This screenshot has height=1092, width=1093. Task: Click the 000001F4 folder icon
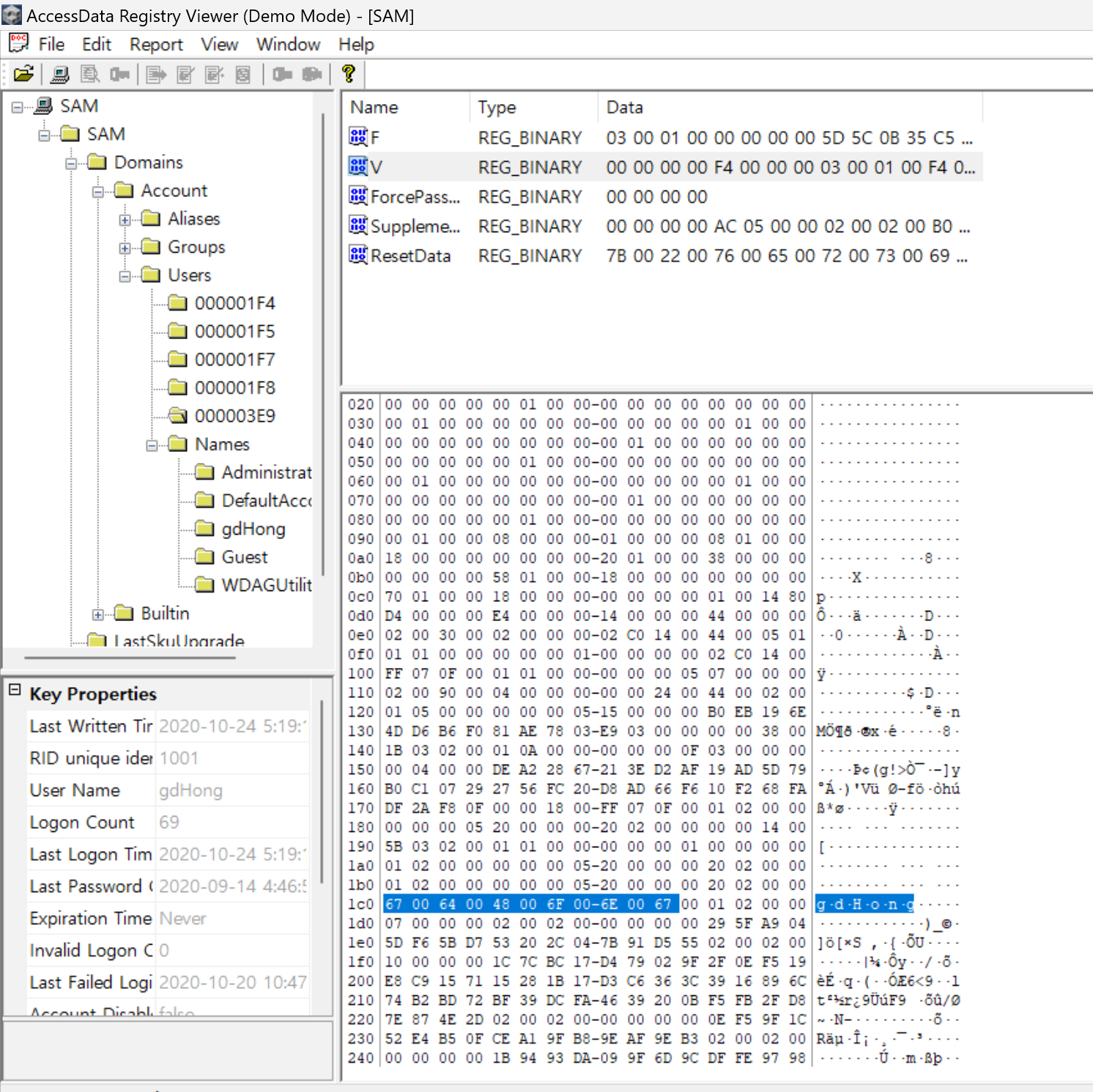coord(177,302)
